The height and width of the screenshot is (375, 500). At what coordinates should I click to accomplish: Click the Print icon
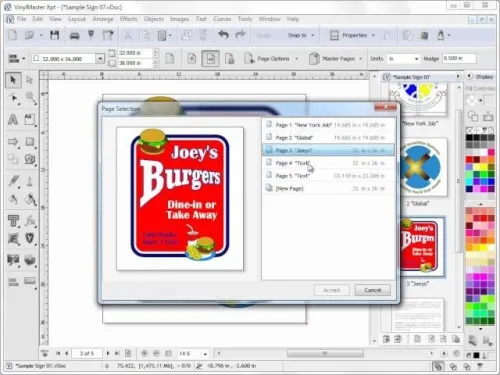pos(74,35)
